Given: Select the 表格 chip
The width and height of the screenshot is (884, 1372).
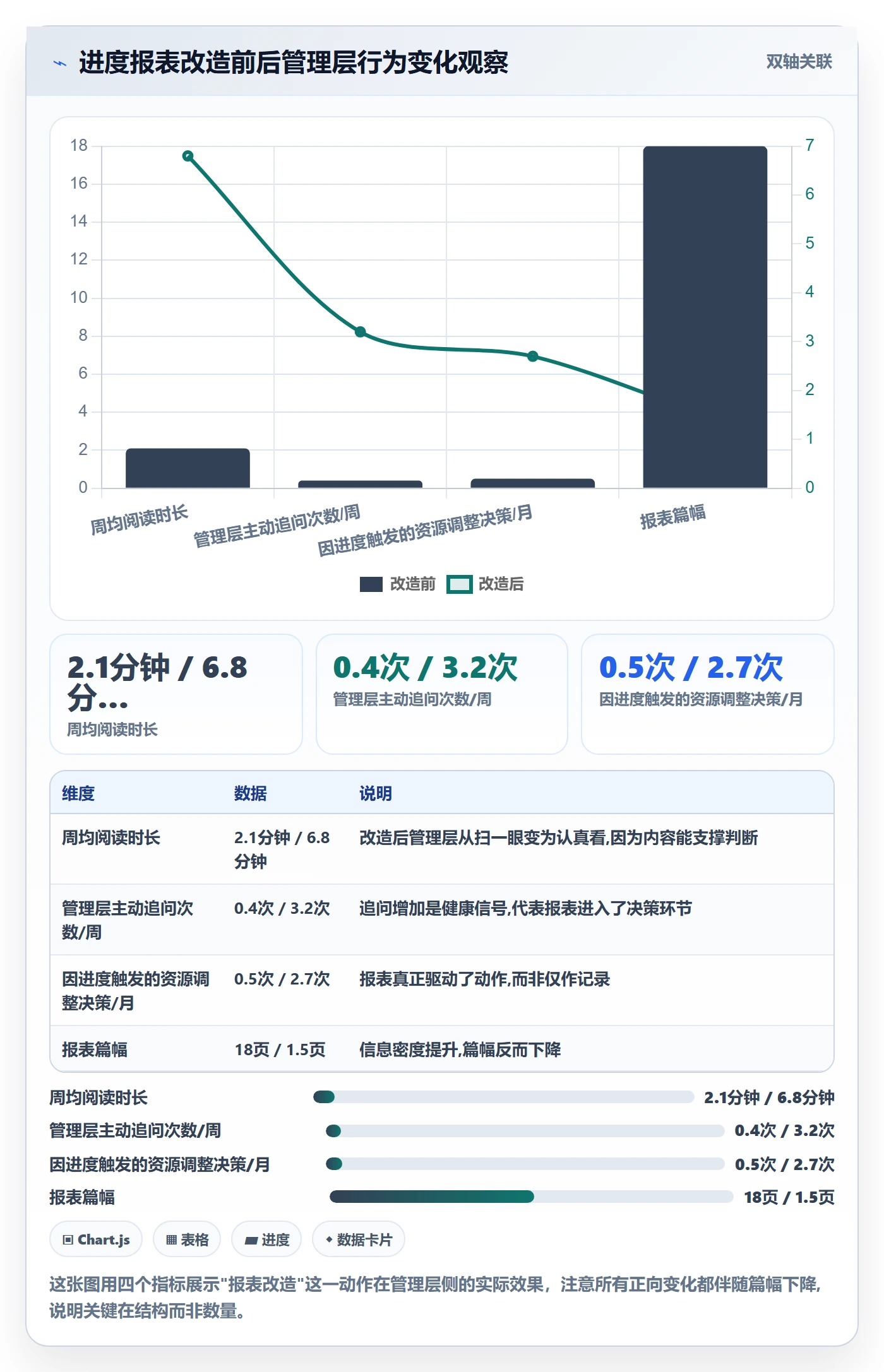Looking at the screenshot, I should [x=187, y=1239].
